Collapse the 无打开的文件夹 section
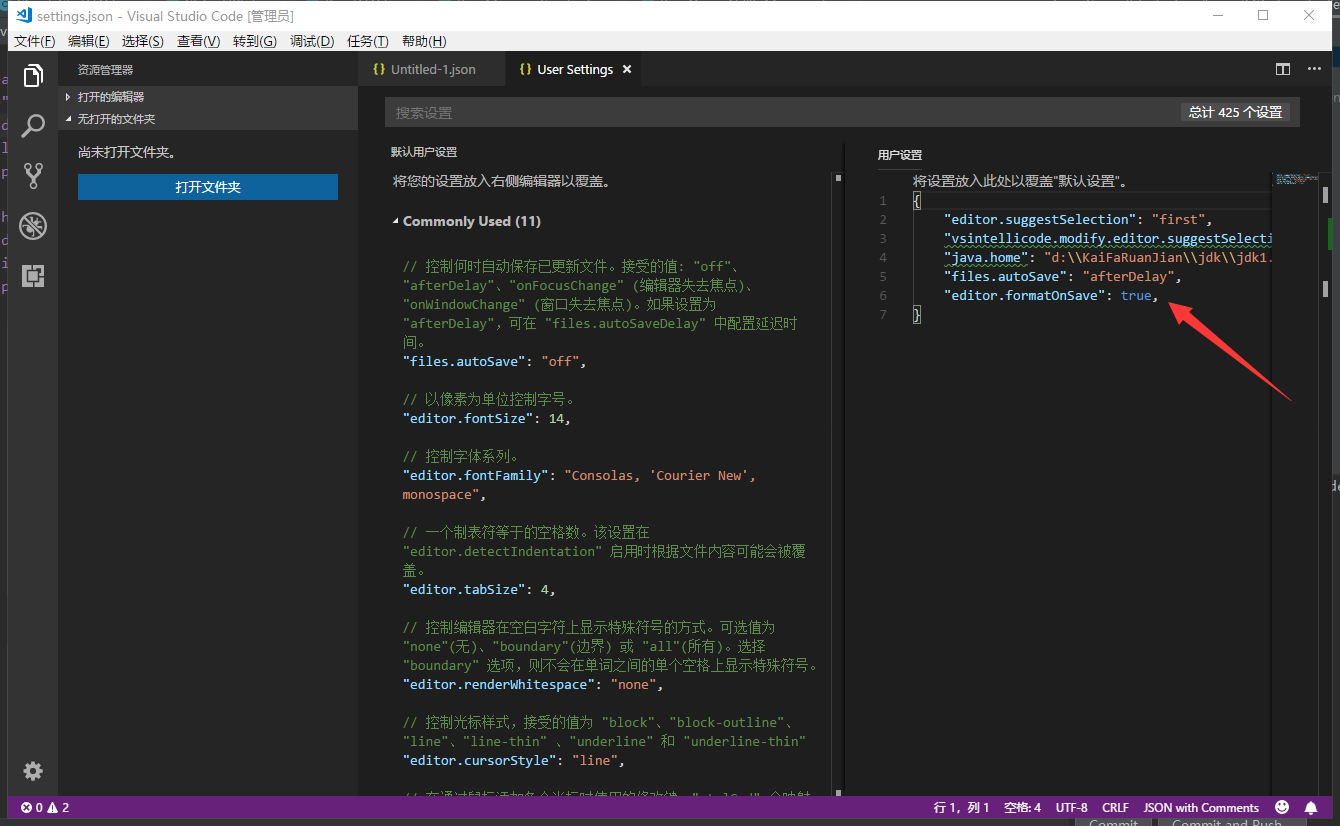Image resolution: width=1340 pixels, height=826 pixels. (x=208, y=119)
